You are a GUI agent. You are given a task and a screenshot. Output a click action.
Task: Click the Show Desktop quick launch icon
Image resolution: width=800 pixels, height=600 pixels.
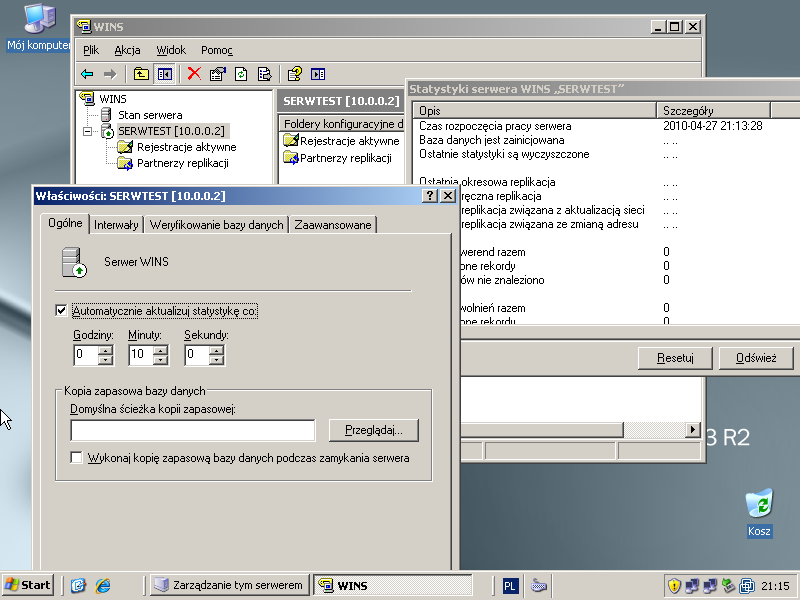tap(78, 585)
